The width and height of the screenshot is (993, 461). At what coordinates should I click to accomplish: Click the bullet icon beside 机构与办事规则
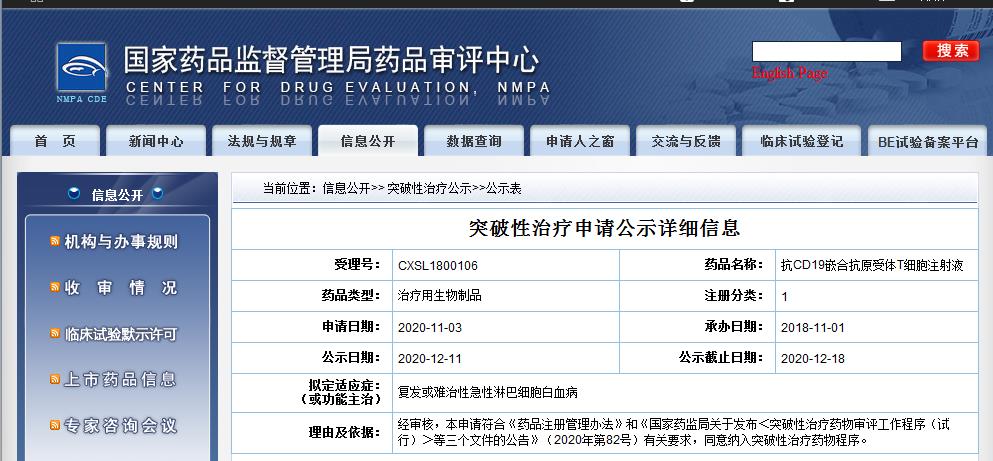(x=56, y=242)
